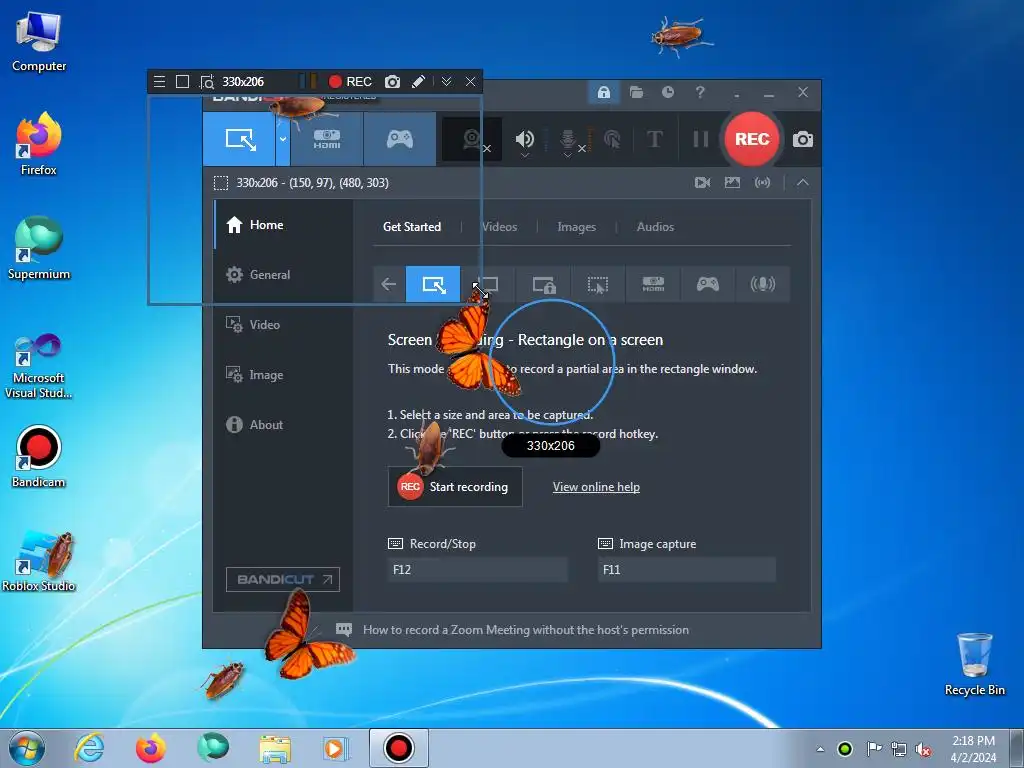Click Record/Stop hotkey field F12
The image size is (1024, 768).
[x=477, y=569]
